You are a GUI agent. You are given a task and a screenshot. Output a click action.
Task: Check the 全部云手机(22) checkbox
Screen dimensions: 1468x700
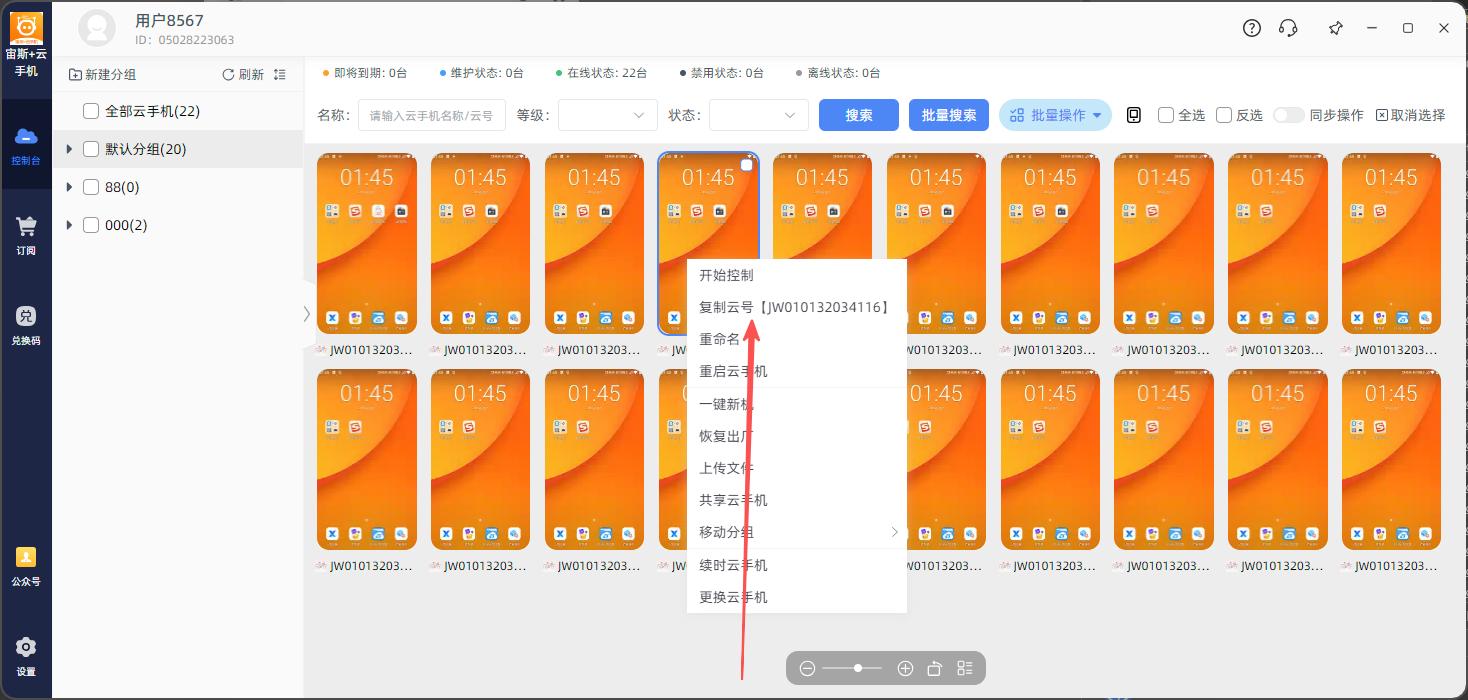click(91, 111)
